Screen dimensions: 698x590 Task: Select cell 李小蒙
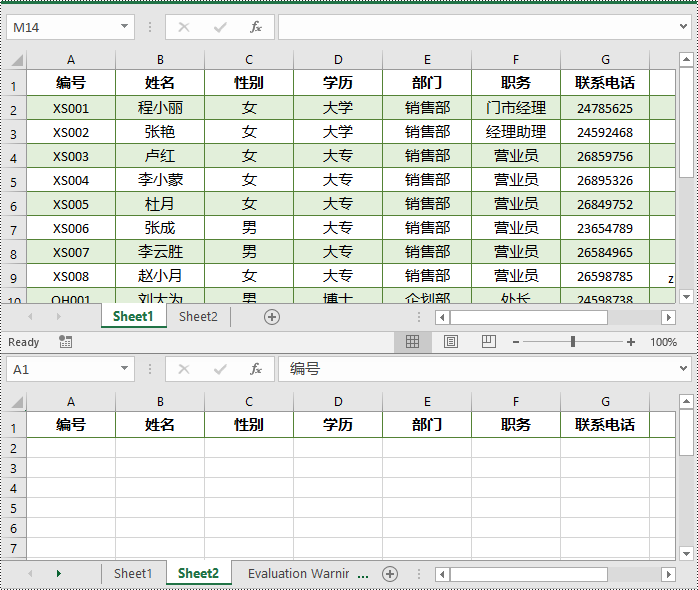(160, 180)
